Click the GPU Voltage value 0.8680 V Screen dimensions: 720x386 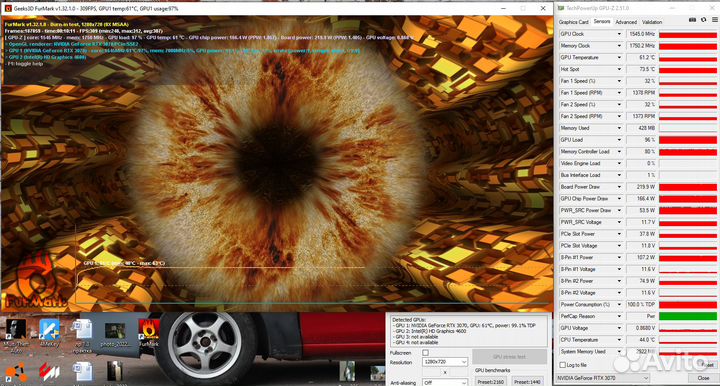642,328
